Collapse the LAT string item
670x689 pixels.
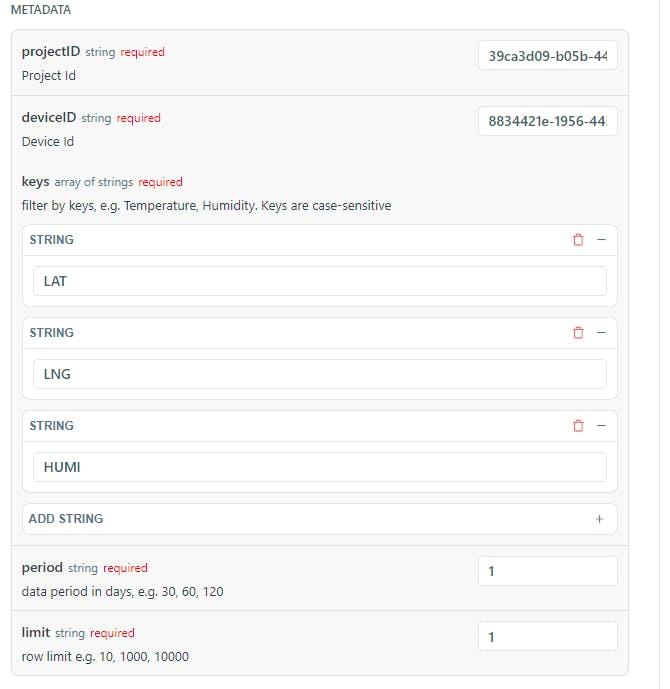pyautogui.click(x=601, y=240)
